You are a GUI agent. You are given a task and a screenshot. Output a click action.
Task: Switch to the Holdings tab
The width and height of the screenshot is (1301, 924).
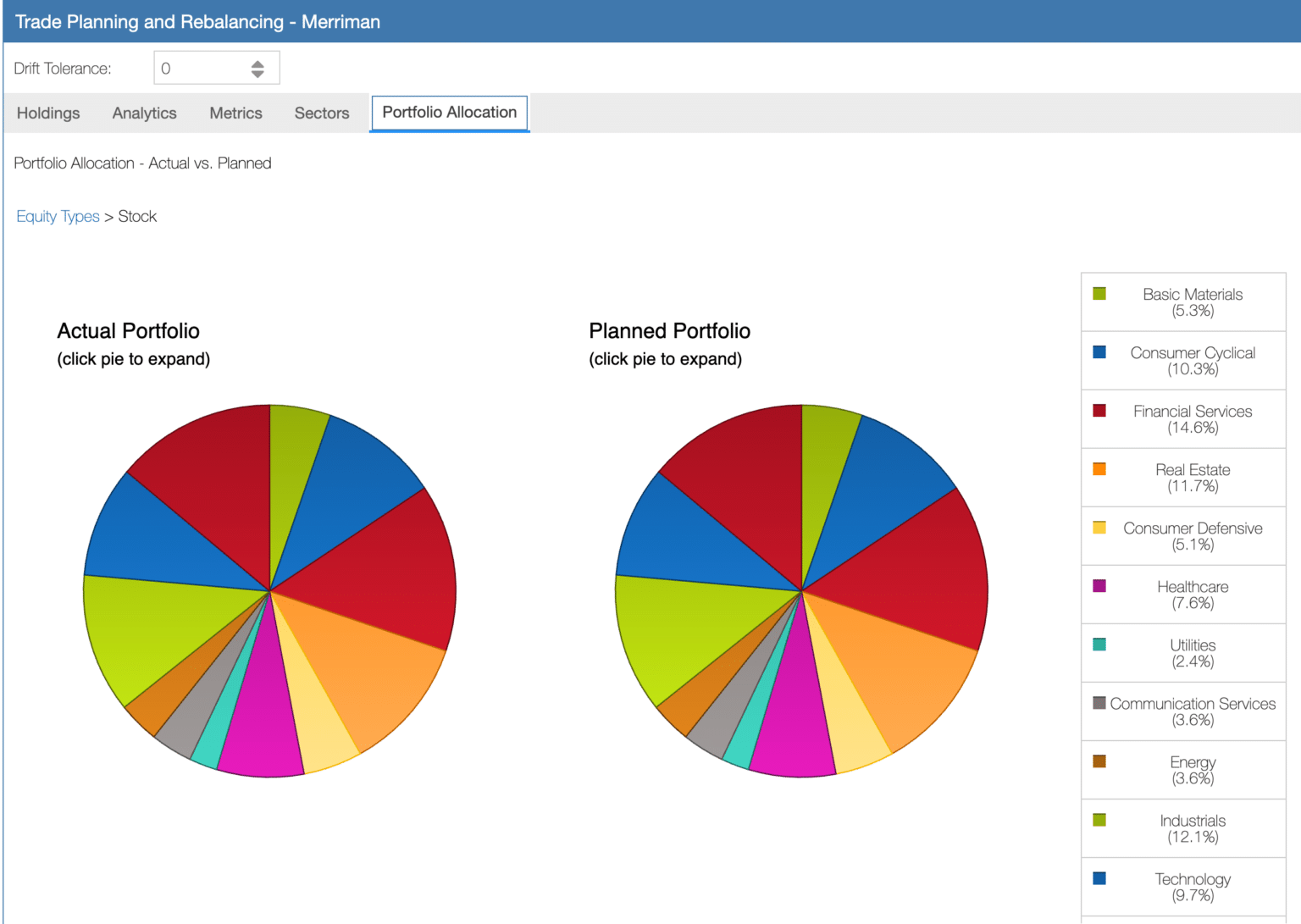[48, 113]
